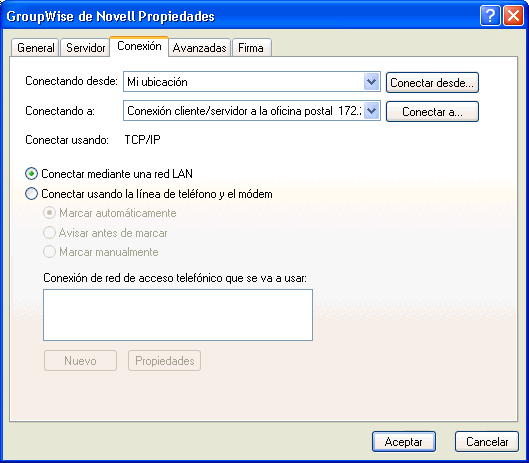Switch to the Firma tab

tap(252, 48)
